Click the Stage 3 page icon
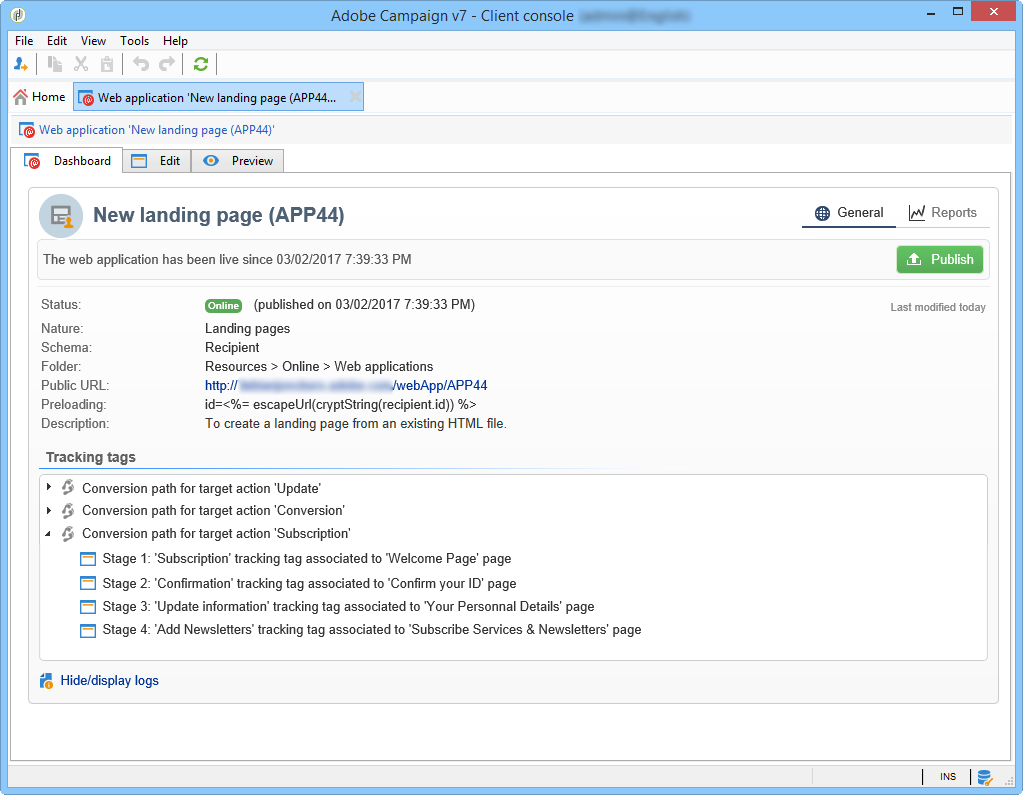1025x800 pixels. coord(88,607)
